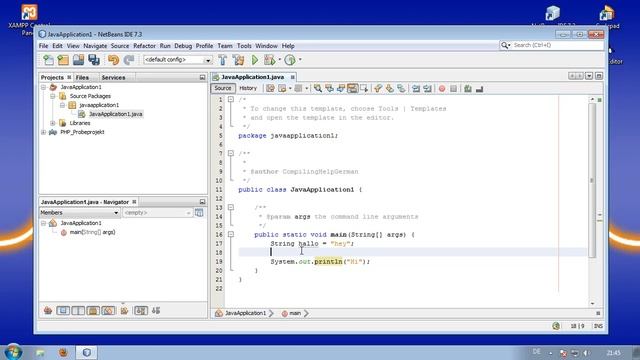Click the Comment editor toolbar icon

pos(468,88)
